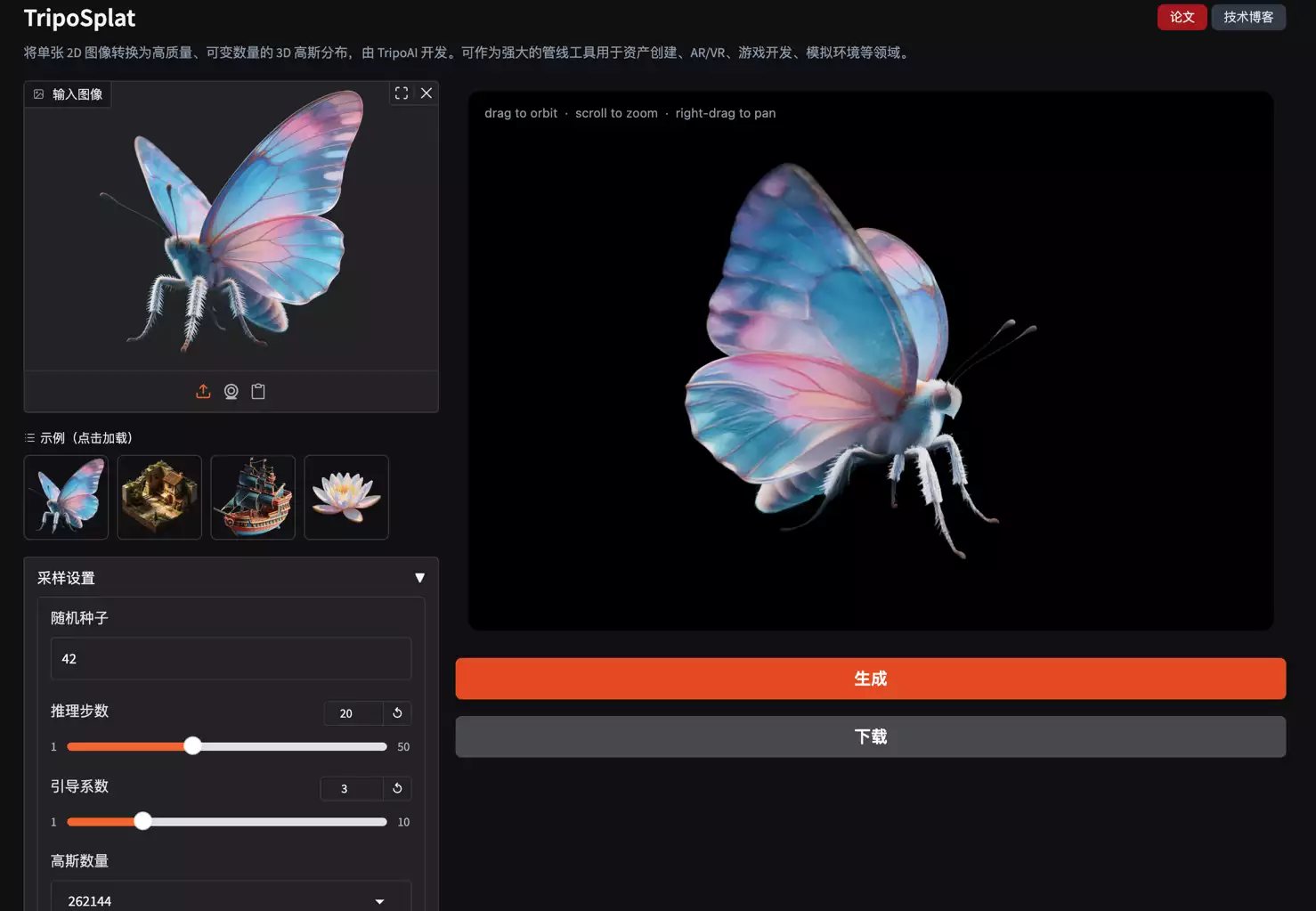Click the 'right-drag to pan' hint text
1316x911 pixels.
point(726,113)
